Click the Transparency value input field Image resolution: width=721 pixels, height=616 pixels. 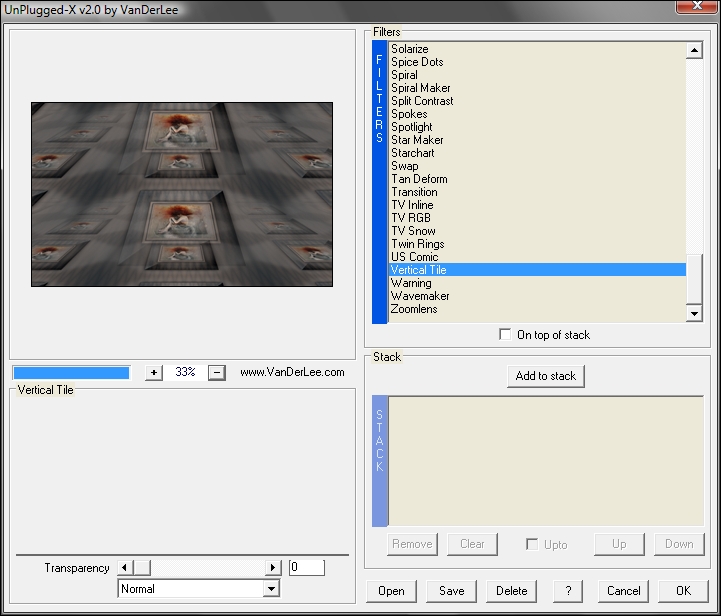pos(307,568)
